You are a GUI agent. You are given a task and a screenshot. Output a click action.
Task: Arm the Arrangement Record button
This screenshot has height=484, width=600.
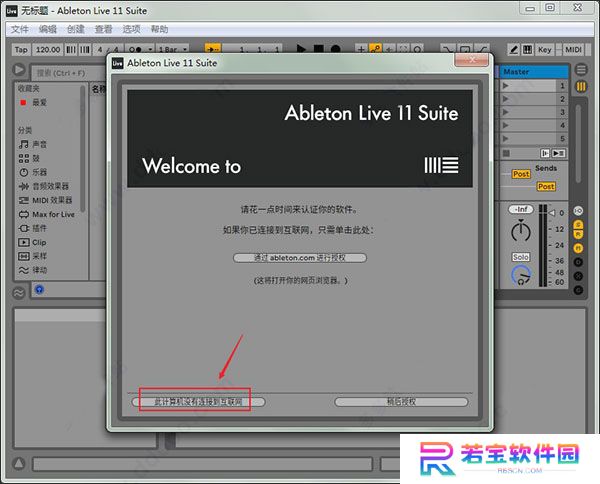336,49
